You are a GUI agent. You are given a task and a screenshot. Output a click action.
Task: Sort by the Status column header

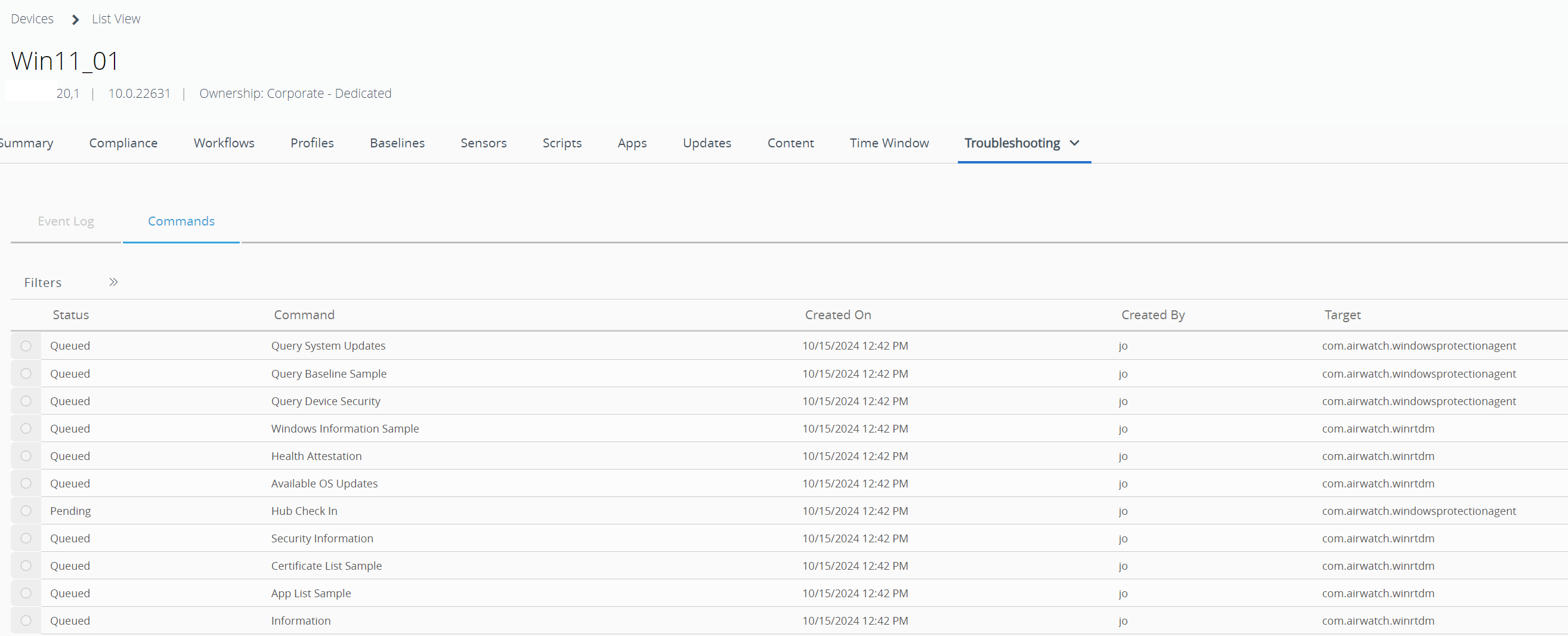(x=70, y=314)
